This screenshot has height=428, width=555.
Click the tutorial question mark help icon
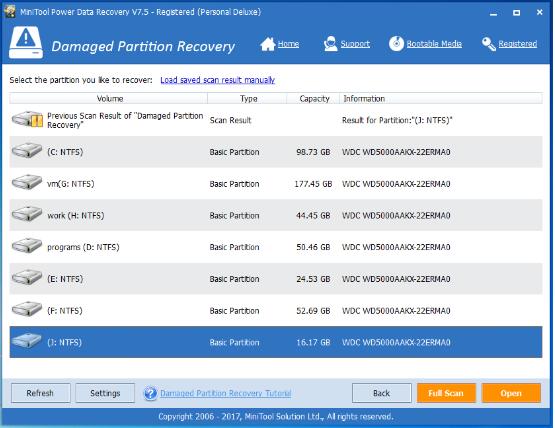(x=150, y=393)
